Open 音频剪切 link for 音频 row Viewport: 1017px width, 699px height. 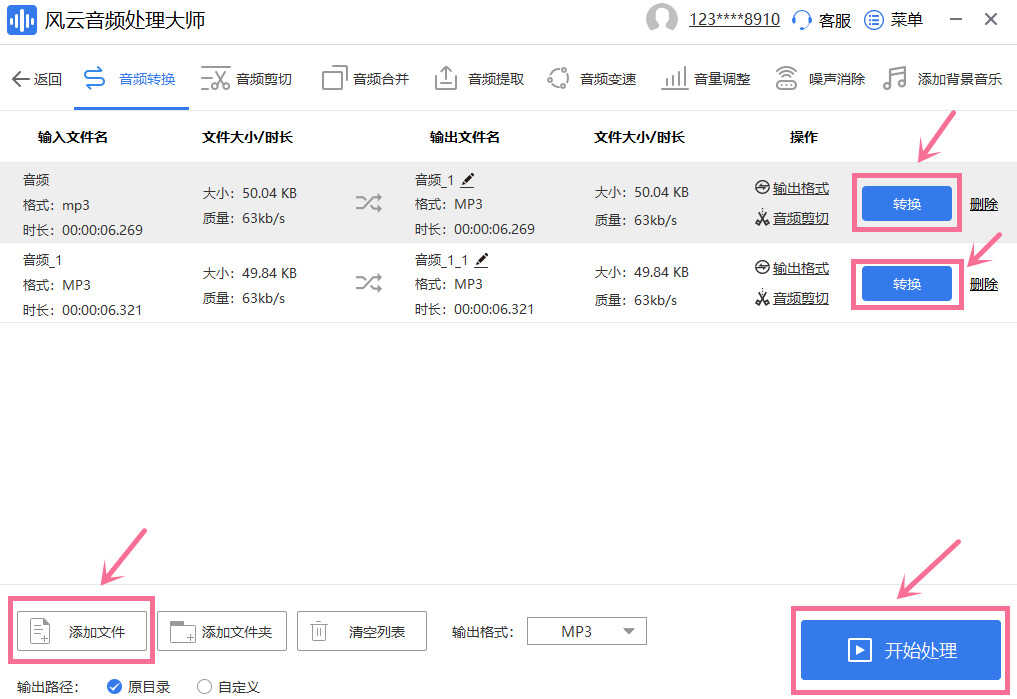(x=792, y=218)
